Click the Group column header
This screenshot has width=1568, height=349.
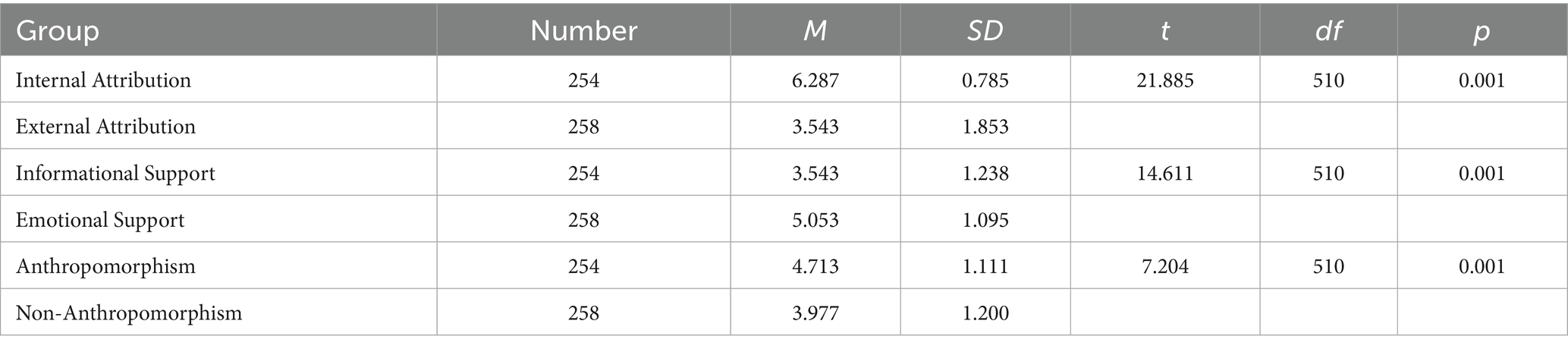[58, 31]
